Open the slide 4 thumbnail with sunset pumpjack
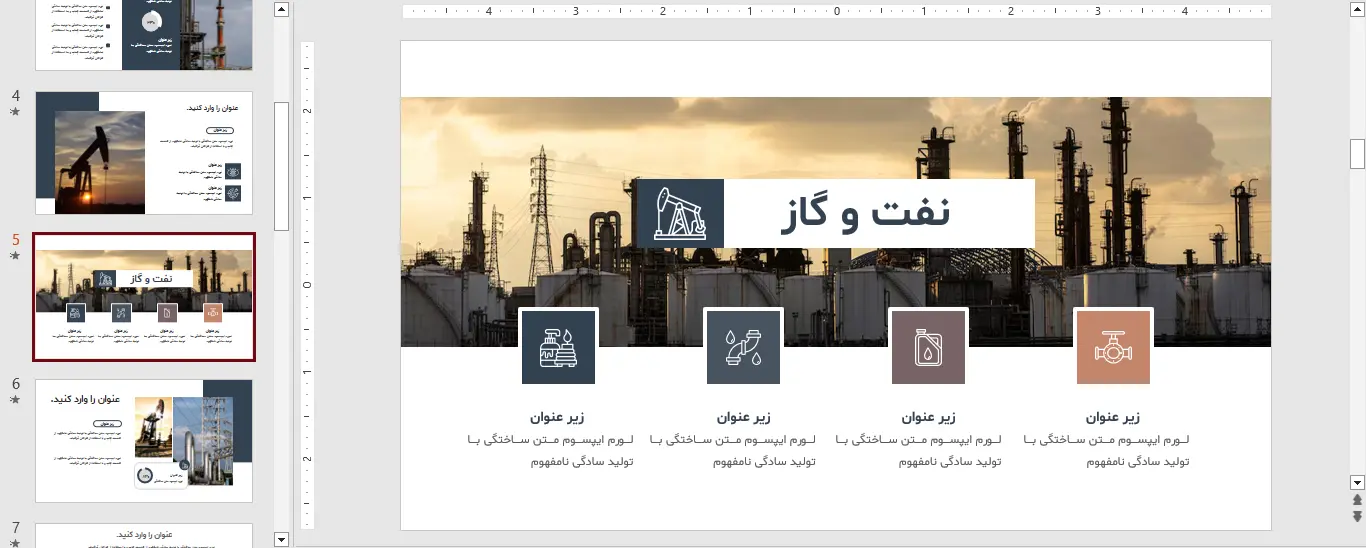This screenshot has width=1366, height=548. [x=144, y=153]
